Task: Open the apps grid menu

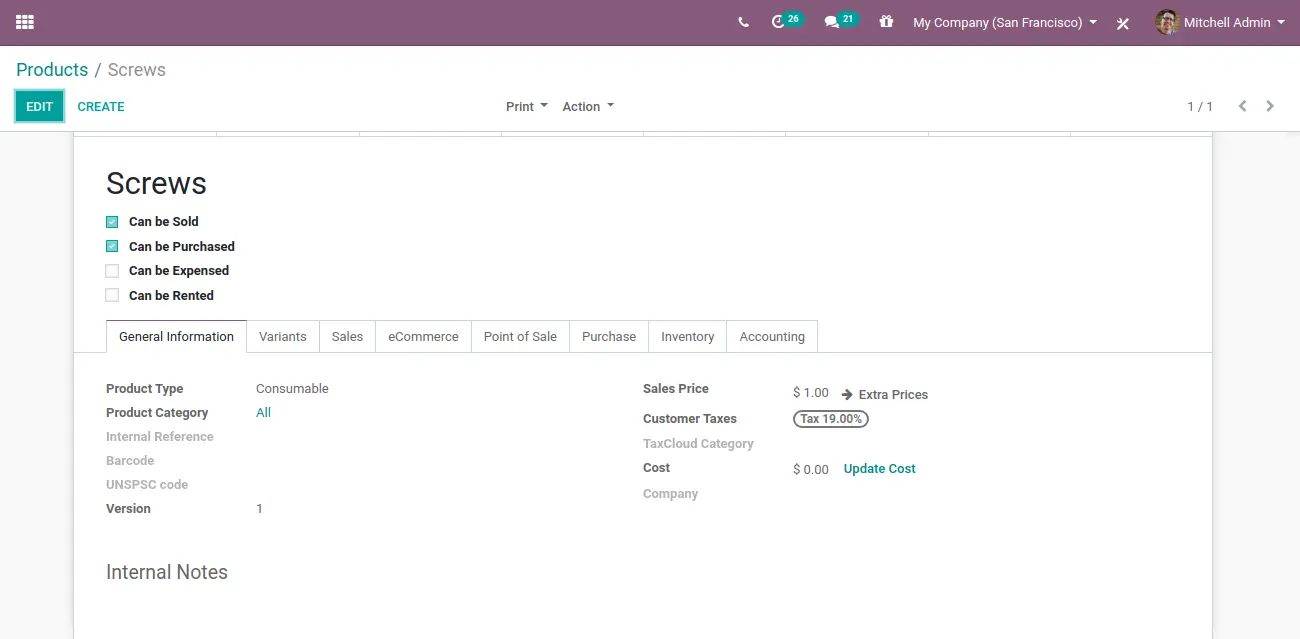Action: coord(25,22)
